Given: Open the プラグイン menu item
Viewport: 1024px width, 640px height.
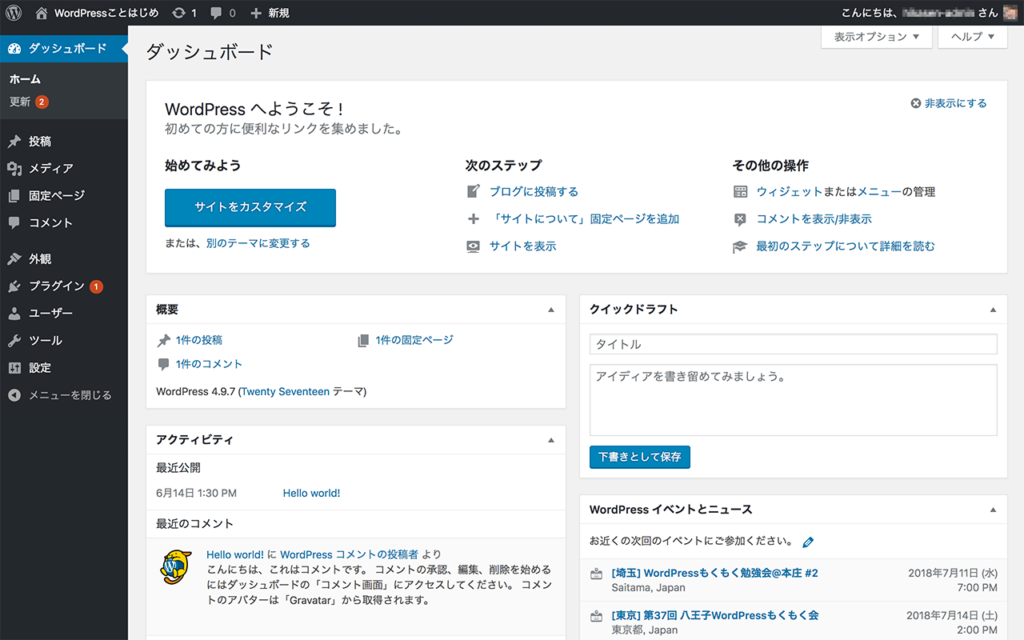Looking at the screenshot, I should (64, 286).
